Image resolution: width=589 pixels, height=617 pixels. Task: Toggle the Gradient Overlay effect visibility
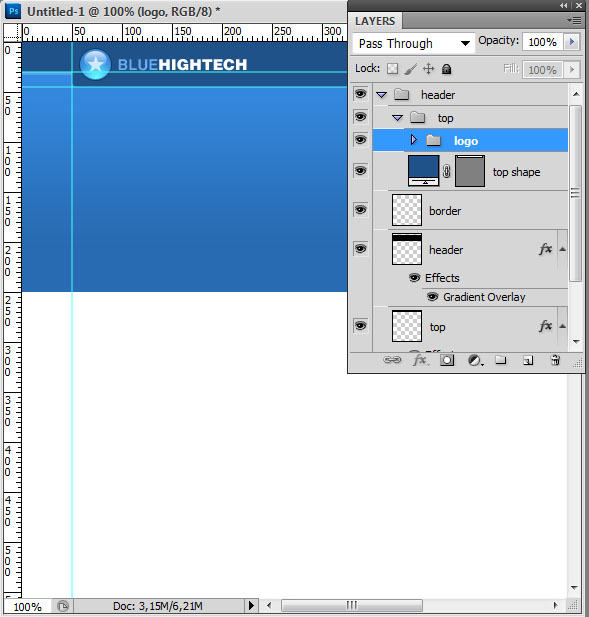coord(432,297)
